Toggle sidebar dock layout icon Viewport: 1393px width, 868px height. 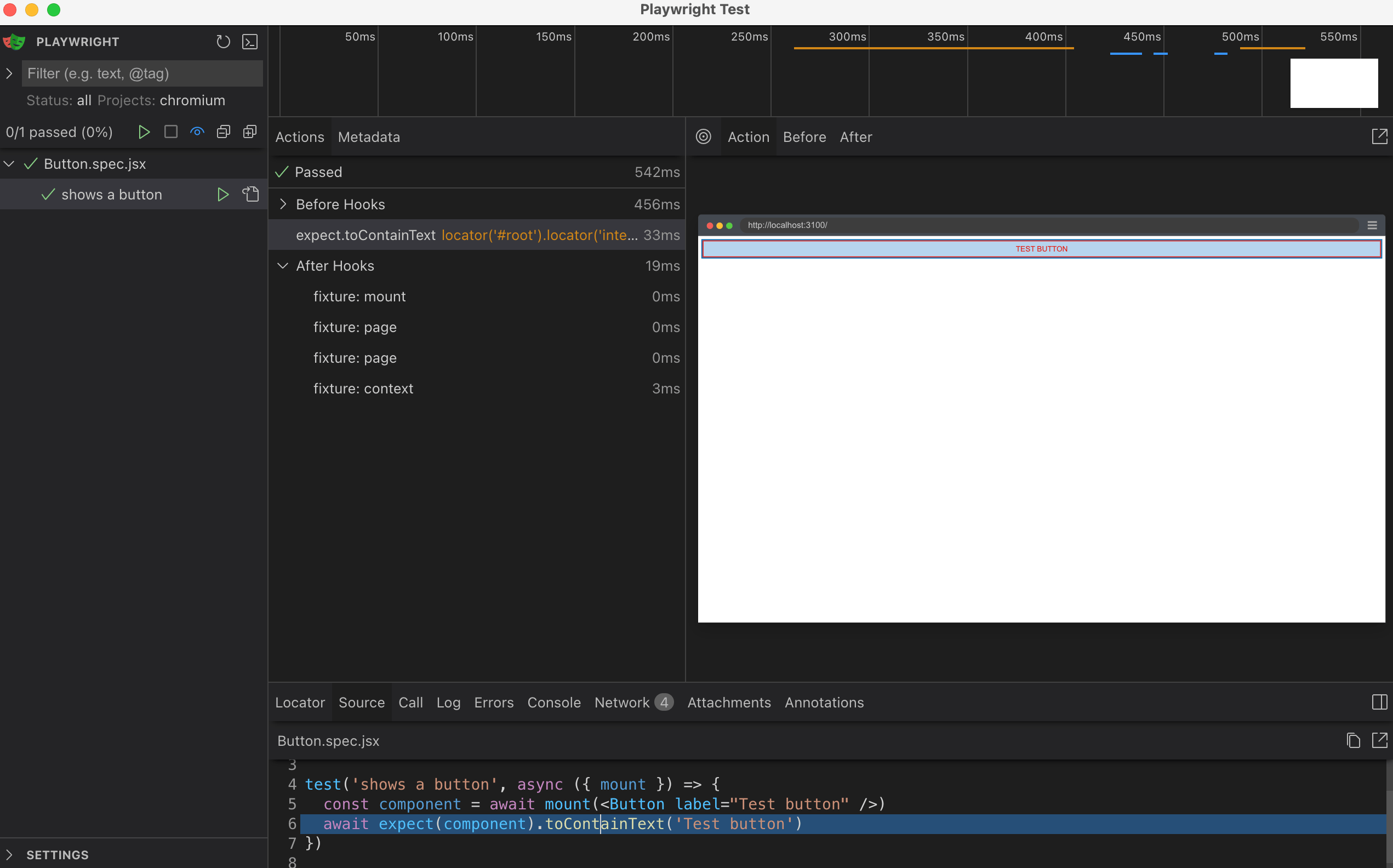coord(1379,702)
